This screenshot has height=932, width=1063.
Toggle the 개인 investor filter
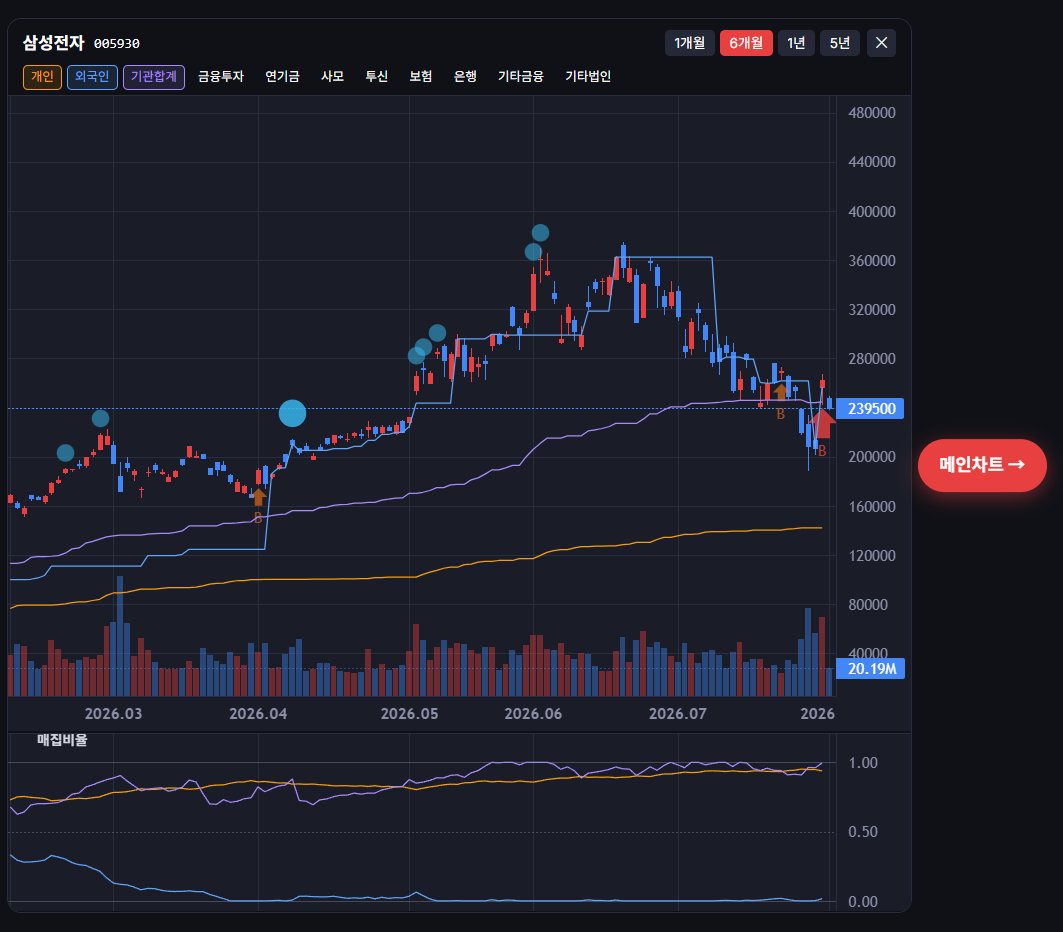click(x=42, y=77)
